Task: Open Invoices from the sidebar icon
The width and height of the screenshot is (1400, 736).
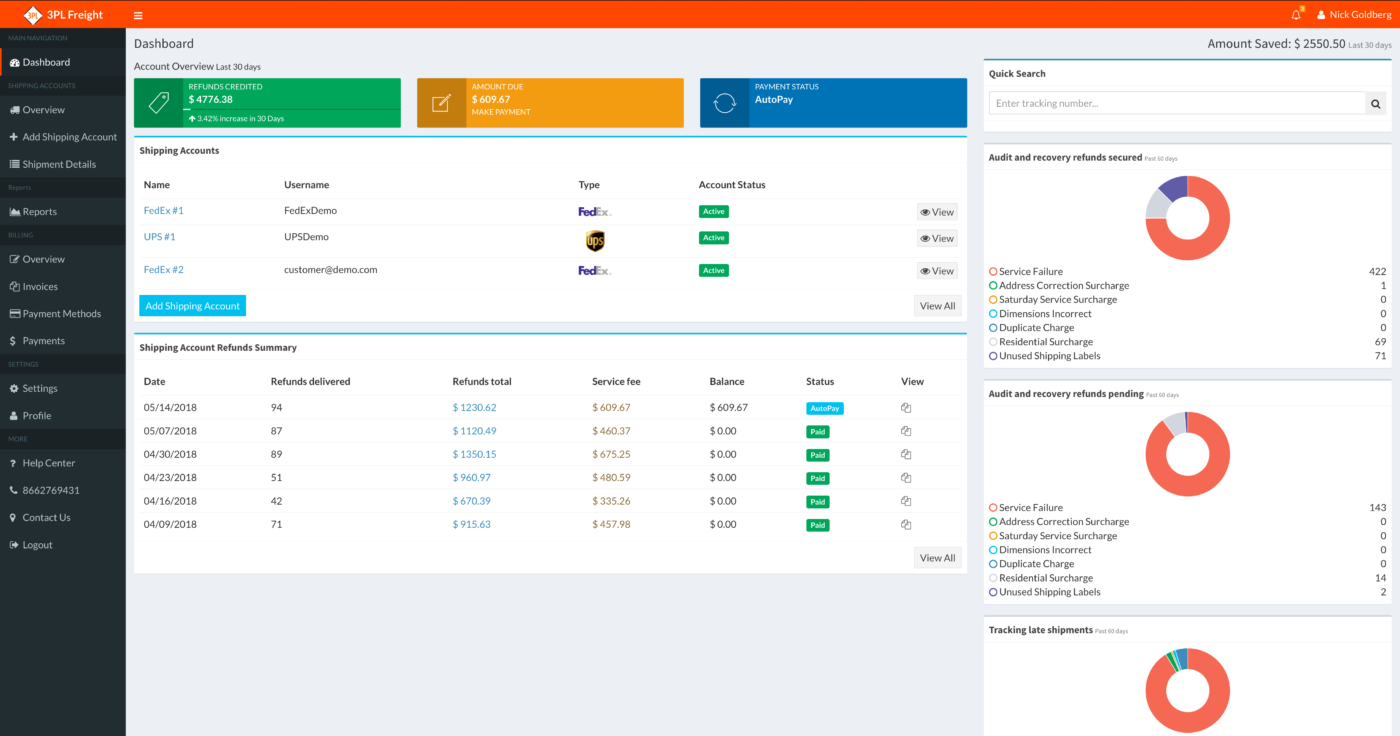Action: pos(14,286)
